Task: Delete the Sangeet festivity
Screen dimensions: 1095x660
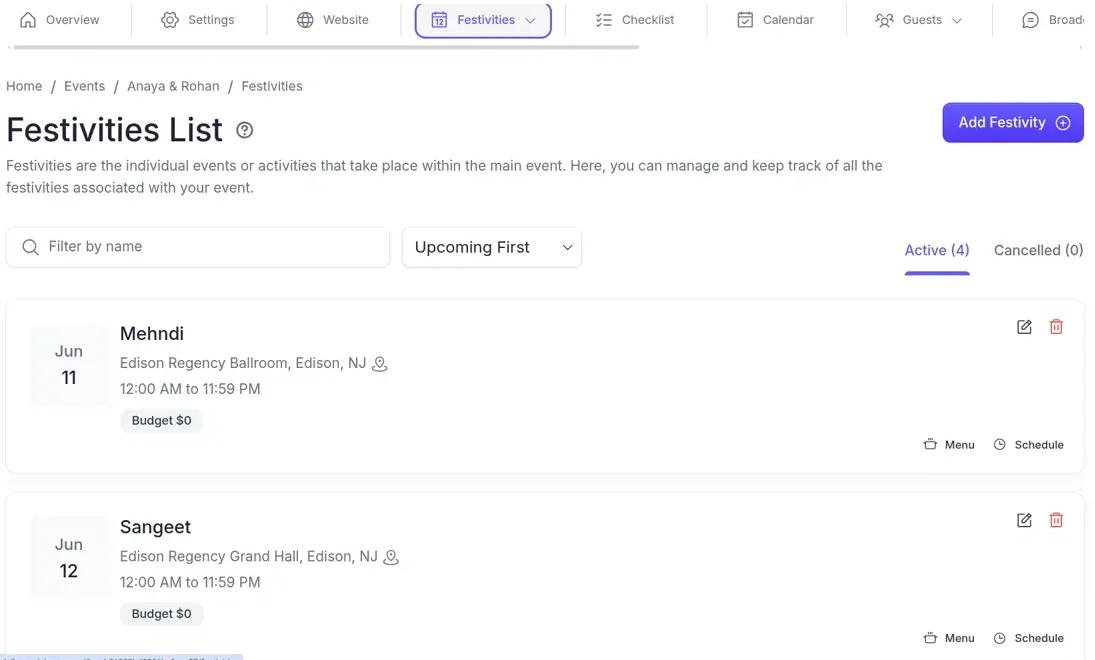Action: [1056, 520]
